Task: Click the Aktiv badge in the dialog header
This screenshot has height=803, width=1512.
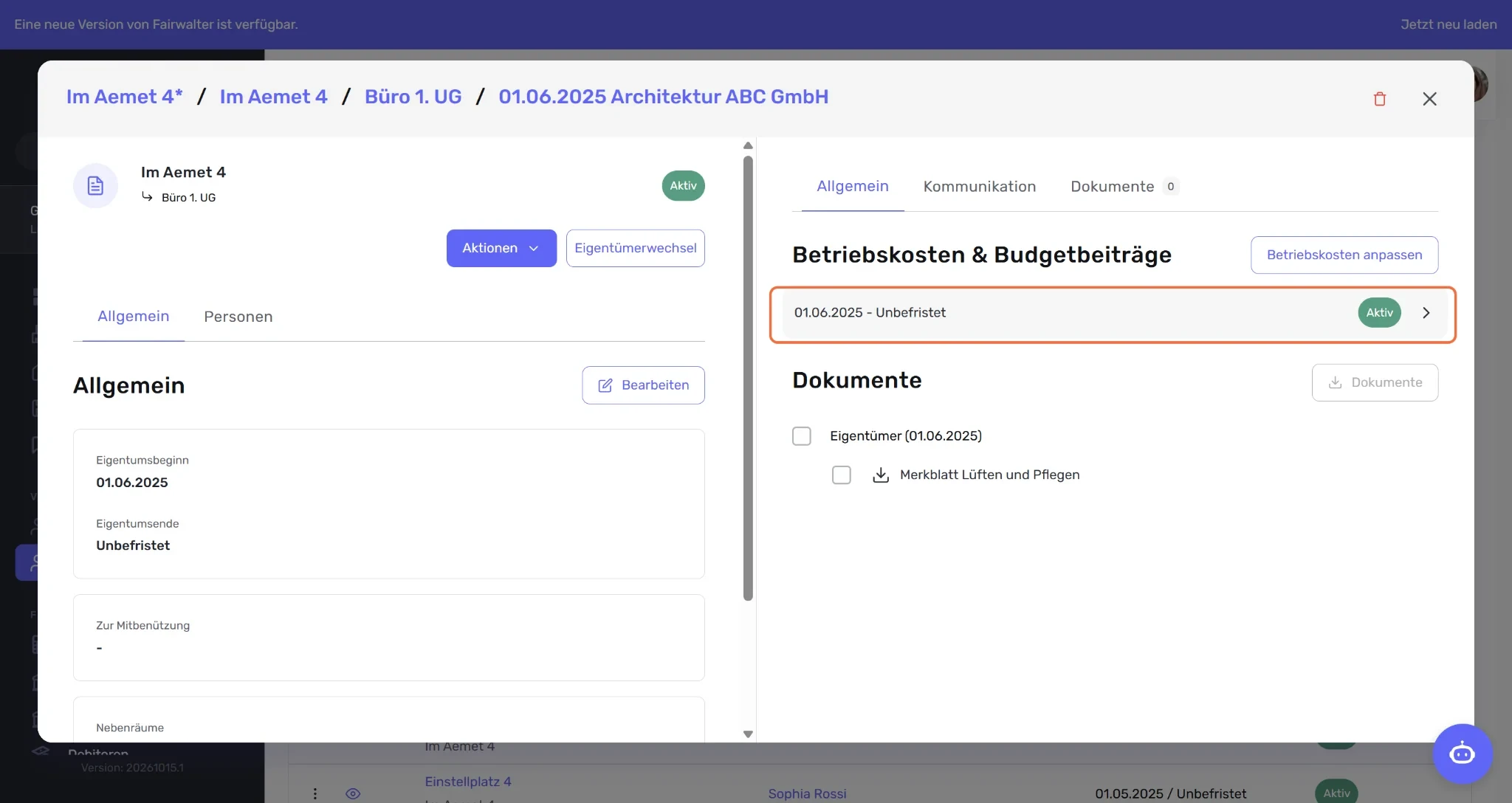Action: (683, 186)
